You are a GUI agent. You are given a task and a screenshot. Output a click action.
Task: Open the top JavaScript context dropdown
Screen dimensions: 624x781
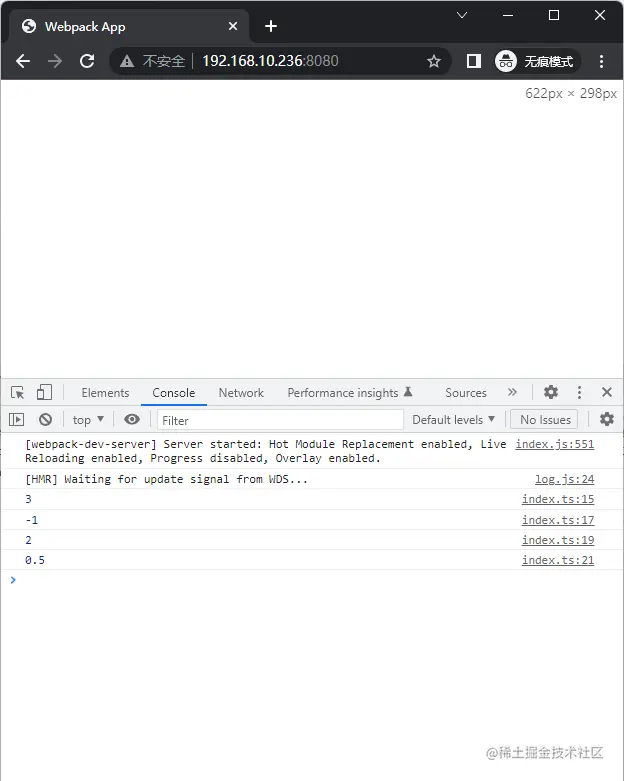88,420
